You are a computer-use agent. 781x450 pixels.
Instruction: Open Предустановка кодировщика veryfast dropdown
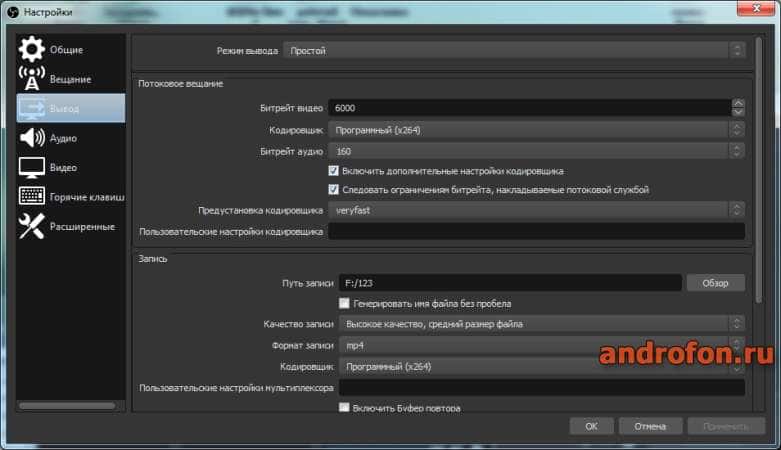pyautogui.click(x=536, y=210)
